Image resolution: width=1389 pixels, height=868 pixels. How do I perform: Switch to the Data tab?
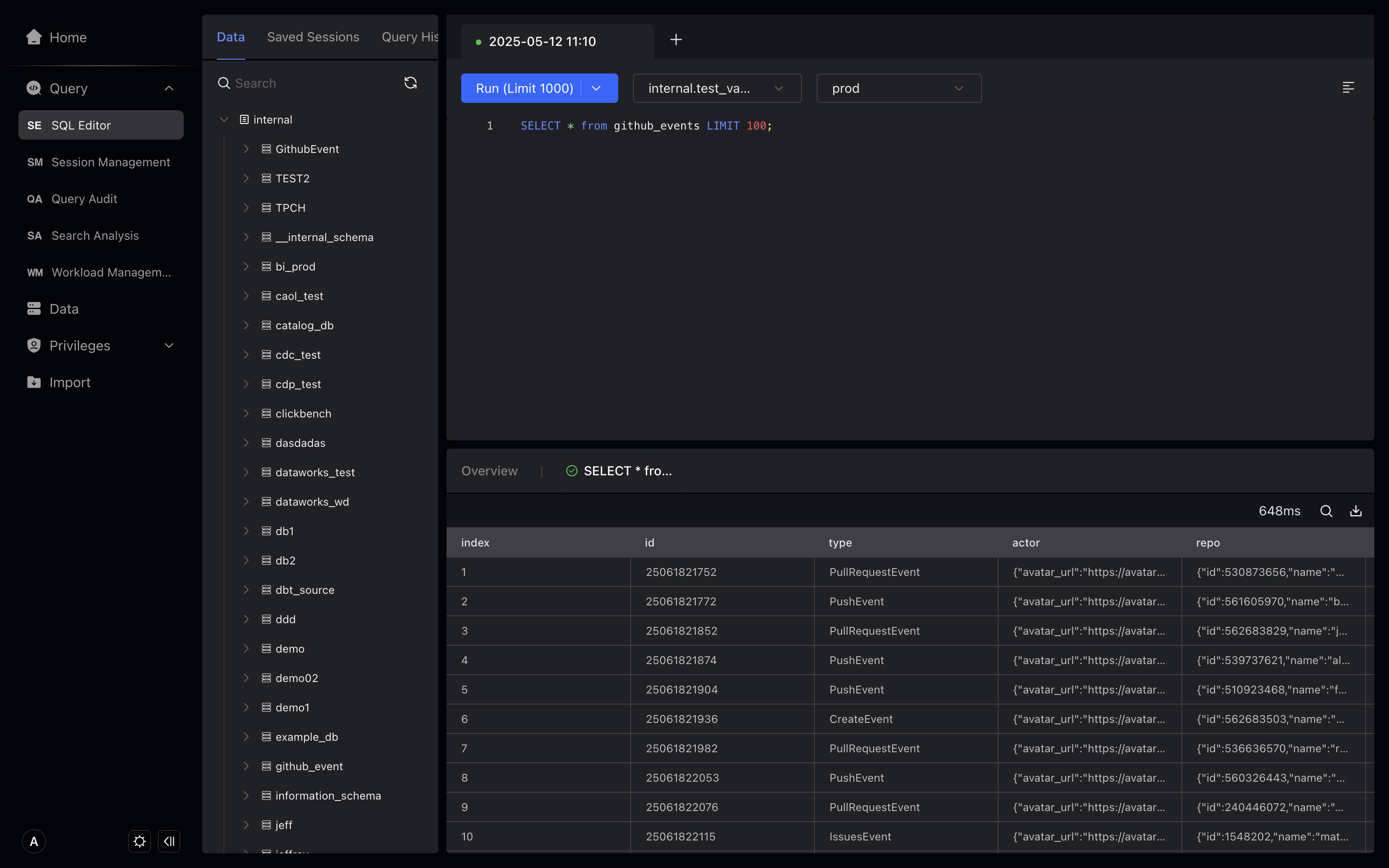click(x=231, y=37)
